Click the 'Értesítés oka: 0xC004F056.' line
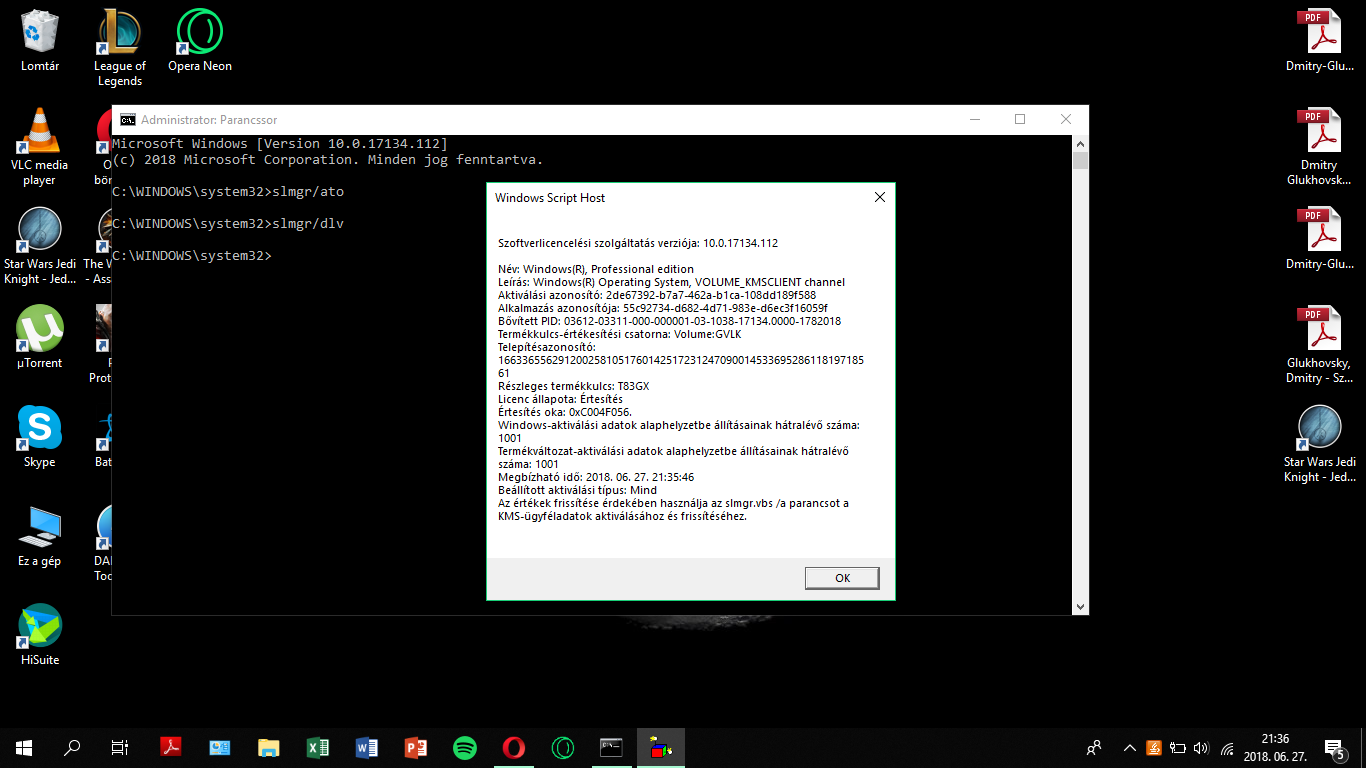The height and width of the screenshot is (768, 1366). pyautogui.click(x=565, y=412)
